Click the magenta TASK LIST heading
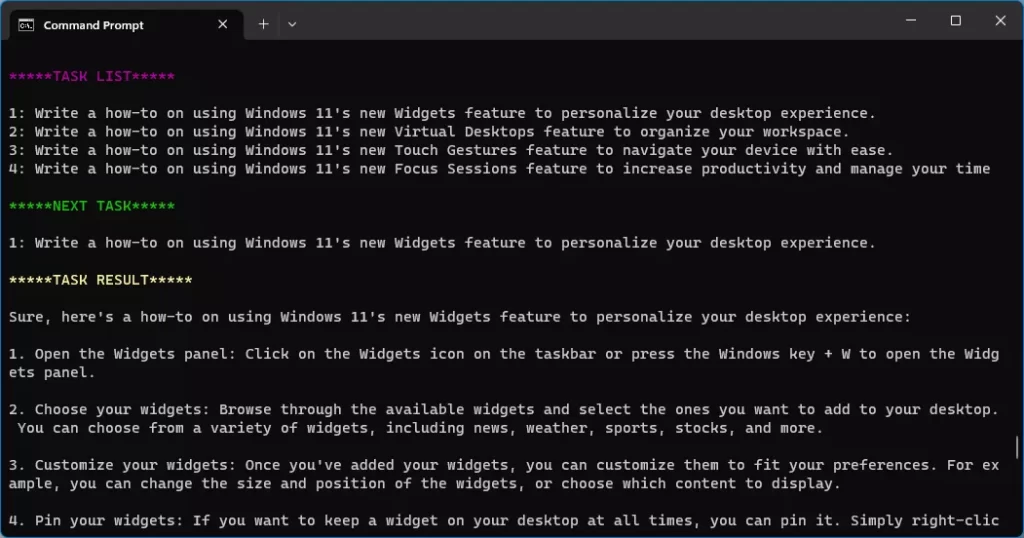Screen dimensions: 1024x538 click(91, 76)
